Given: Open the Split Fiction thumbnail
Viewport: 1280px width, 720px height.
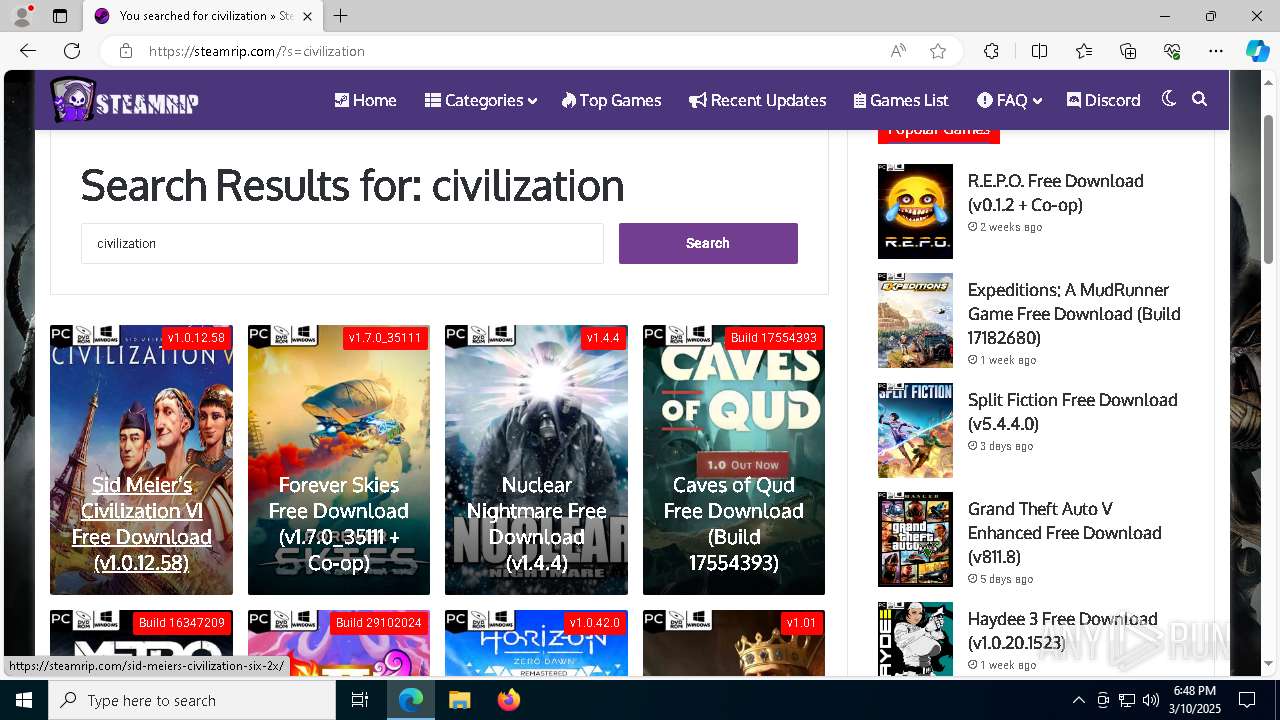Looking at the screenshot, I should (x=915, y=430).
